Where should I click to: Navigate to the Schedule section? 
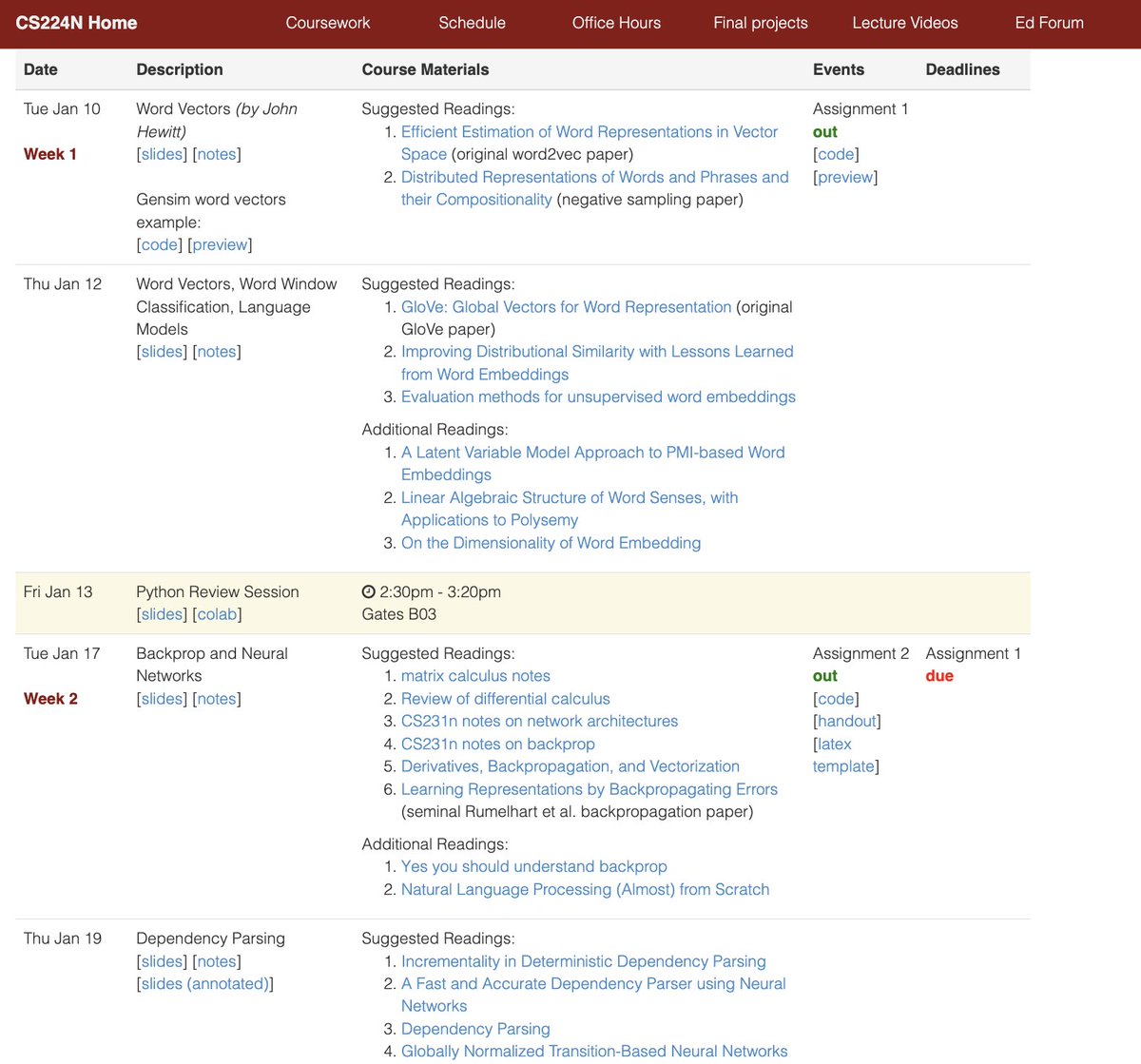pyautogui.click(x=472, y=23)
